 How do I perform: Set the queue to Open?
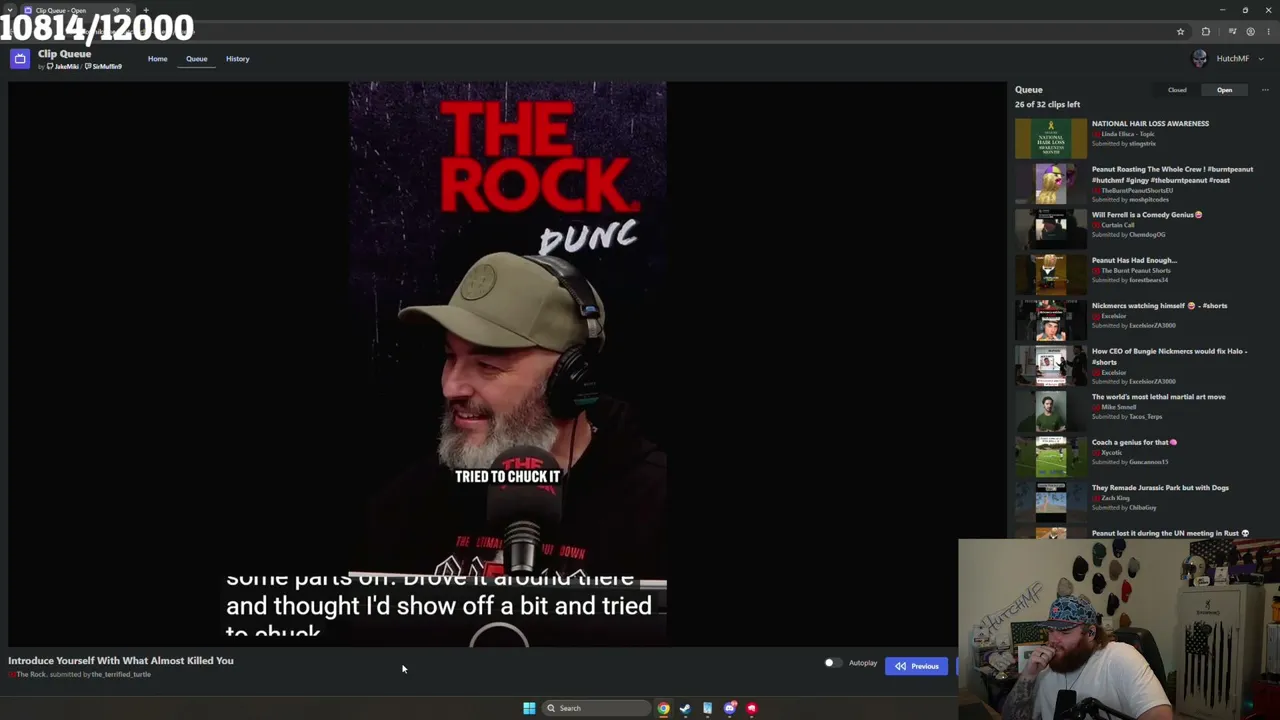[x=1224, y=90]
